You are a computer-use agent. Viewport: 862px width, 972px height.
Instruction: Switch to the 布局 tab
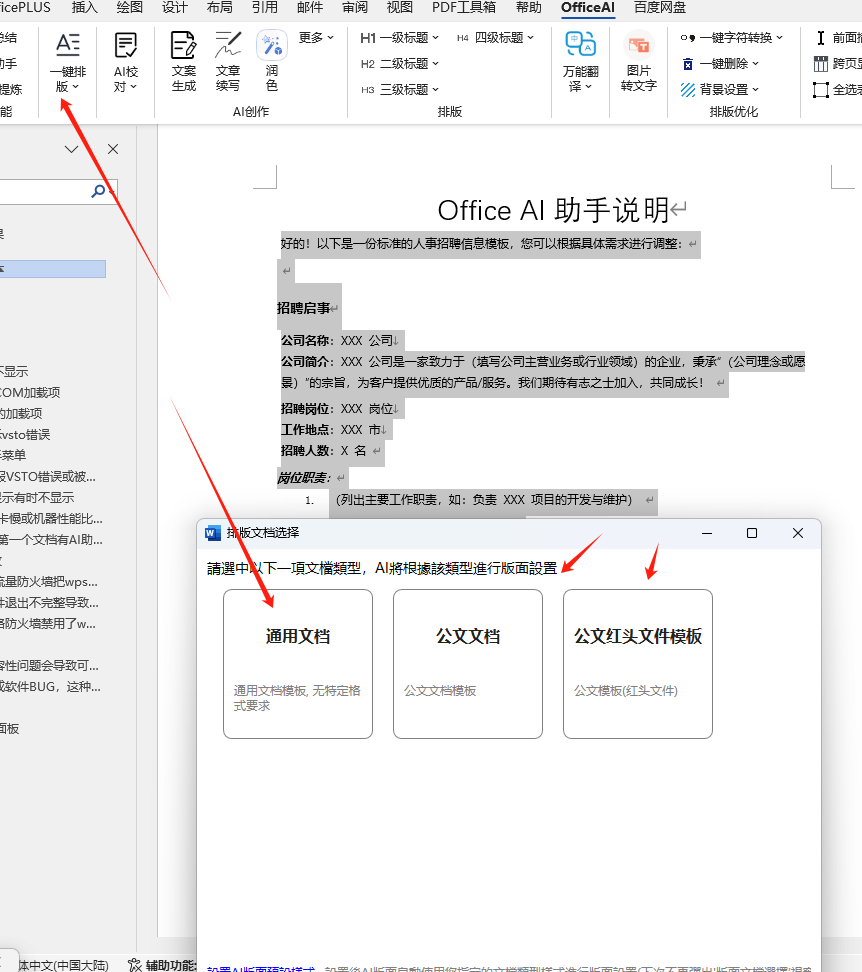[x=219, y=7]
